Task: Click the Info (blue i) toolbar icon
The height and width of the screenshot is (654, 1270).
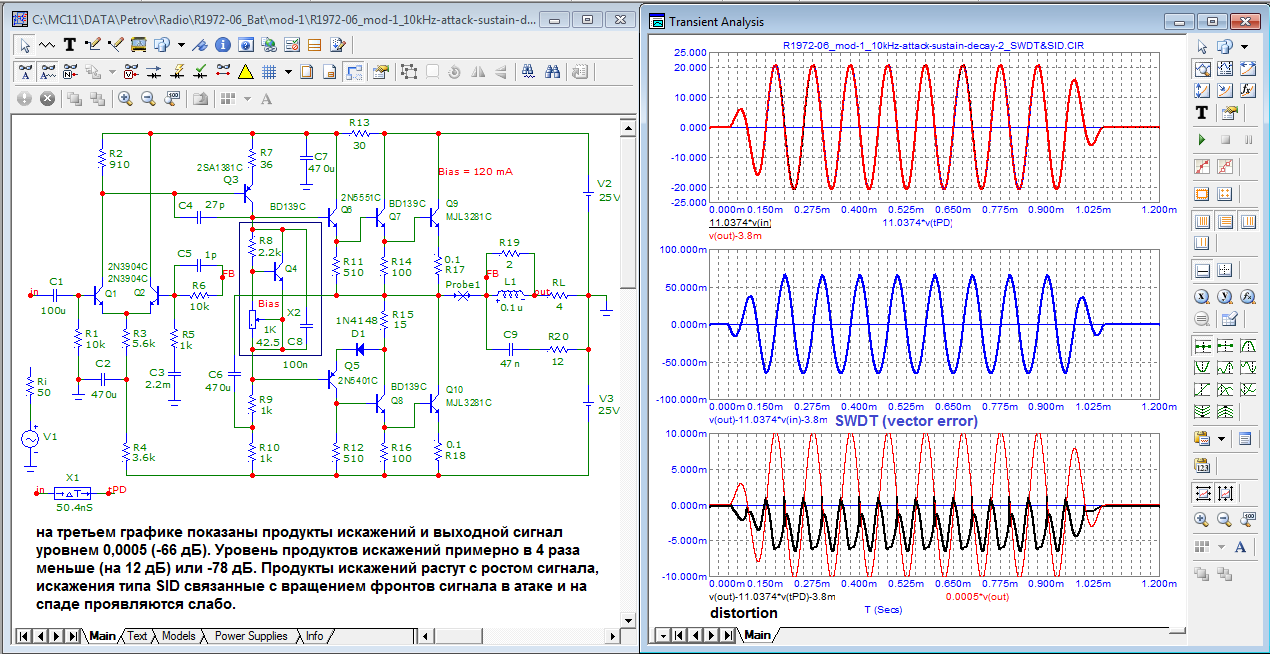Action: point(222,44)
